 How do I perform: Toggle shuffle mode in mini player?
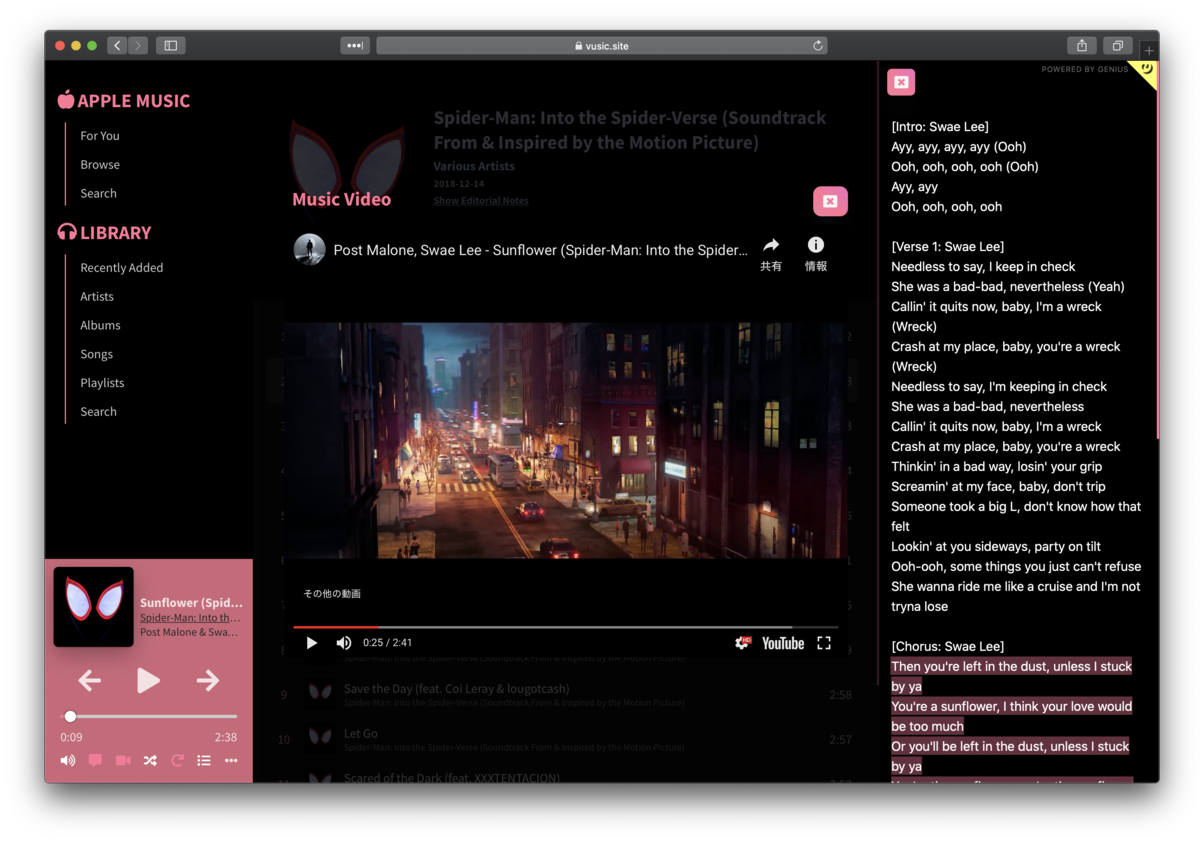point(150,761)
